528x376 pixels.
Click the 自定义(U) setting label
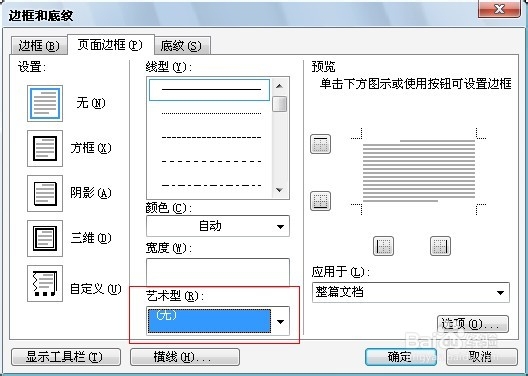pyautogui.click(x=95, y=289)
